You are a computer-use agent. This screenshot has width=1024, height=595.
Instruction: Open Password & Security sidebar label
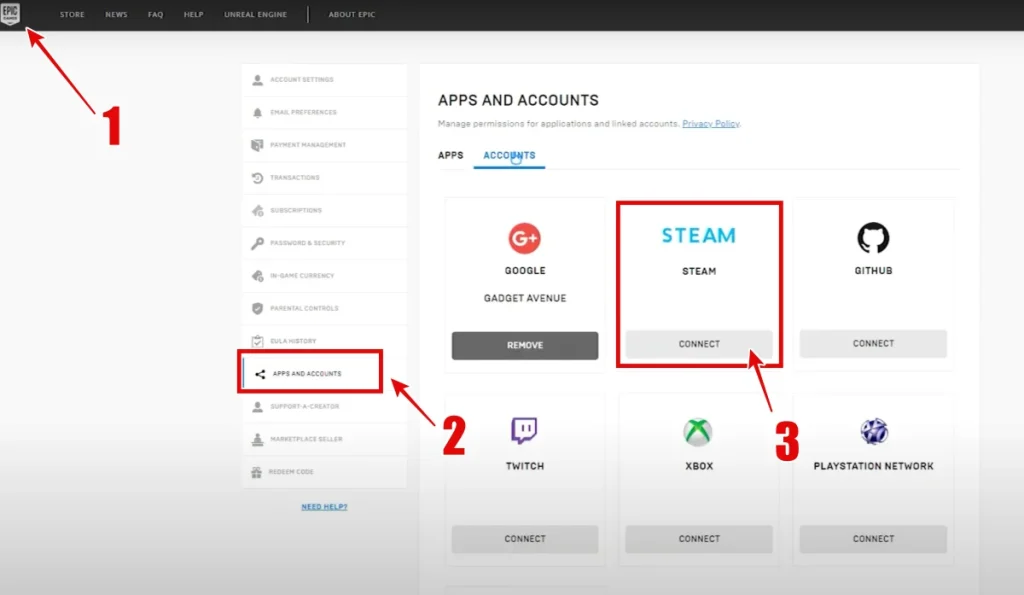point(308,243)
